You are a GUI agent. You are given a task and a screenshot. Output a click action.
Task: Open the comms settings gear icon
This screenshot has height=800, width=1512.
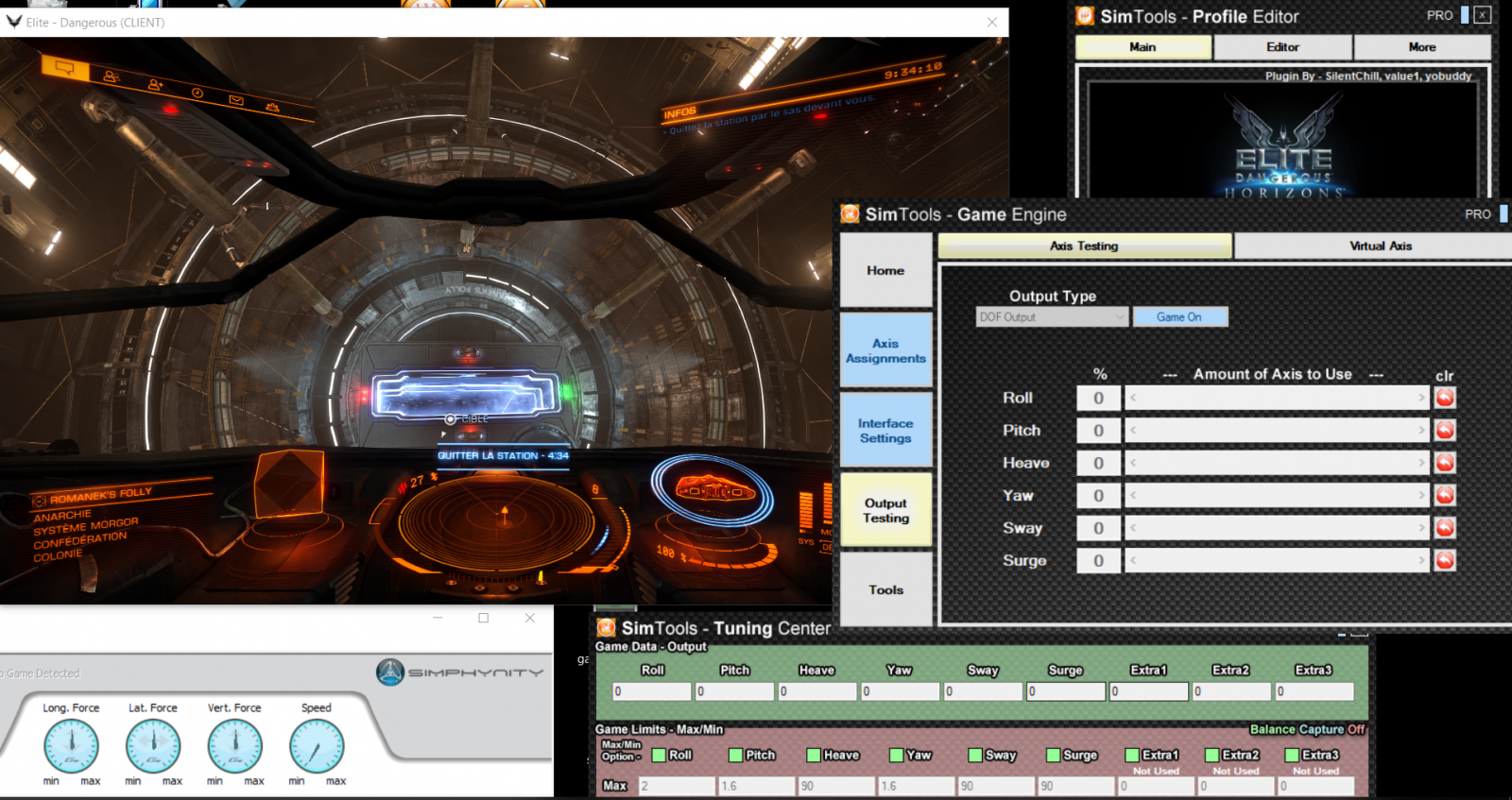coord(272,108)
